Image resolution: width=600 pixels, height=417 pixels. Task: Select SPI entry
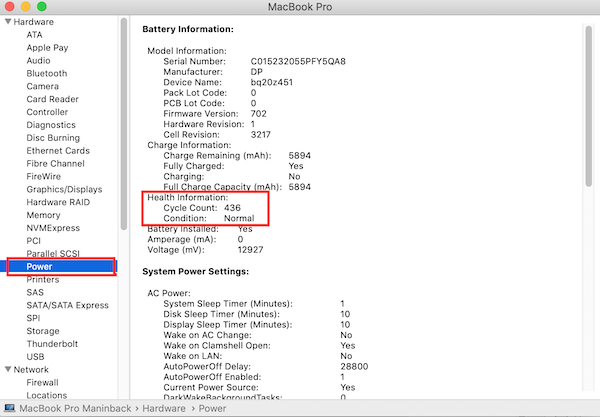pos(33,318)
